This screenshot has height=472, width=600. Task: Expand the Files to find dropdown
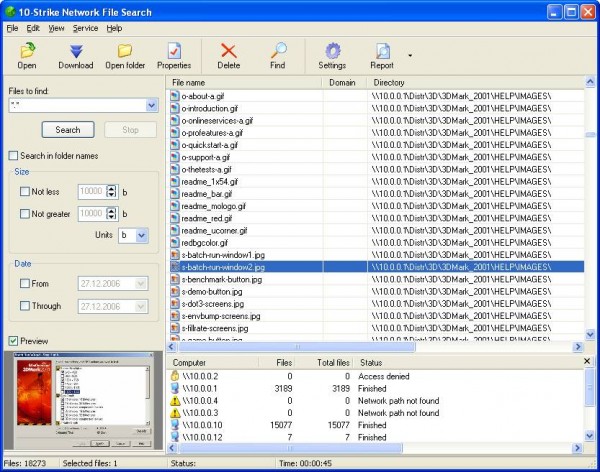pos(151,105)
